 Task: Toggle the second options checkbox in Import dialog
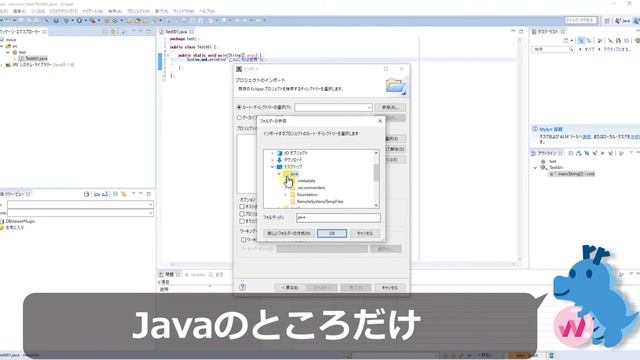click(242, 214)
